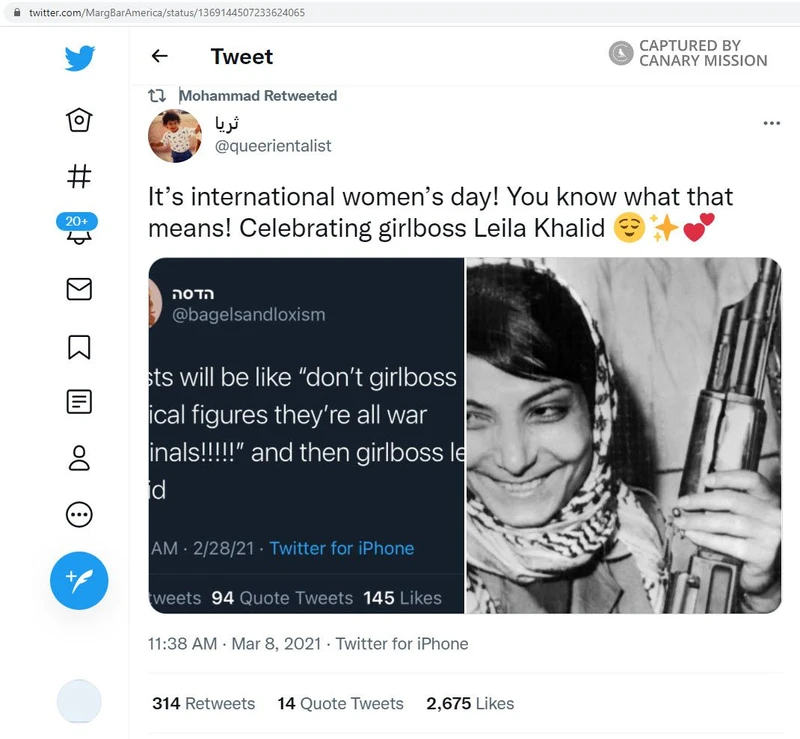Go back with the left arrow
The image size is (800, 739).
[x=159, y=56]
